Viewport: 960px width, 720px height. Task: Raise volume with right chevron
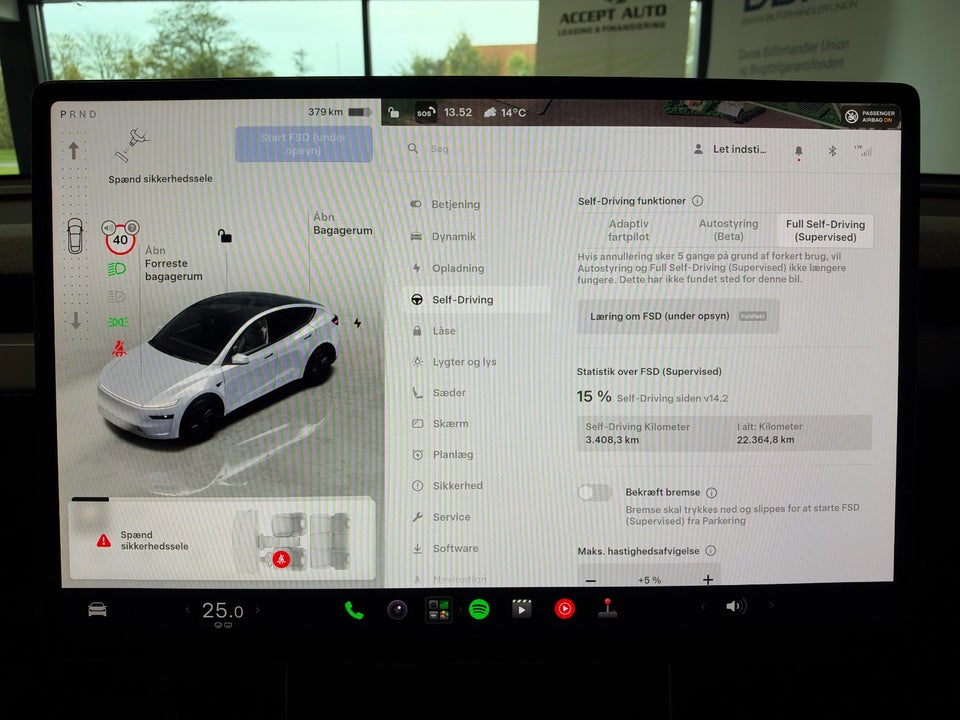pyautogui.click(x=771, y=606)
